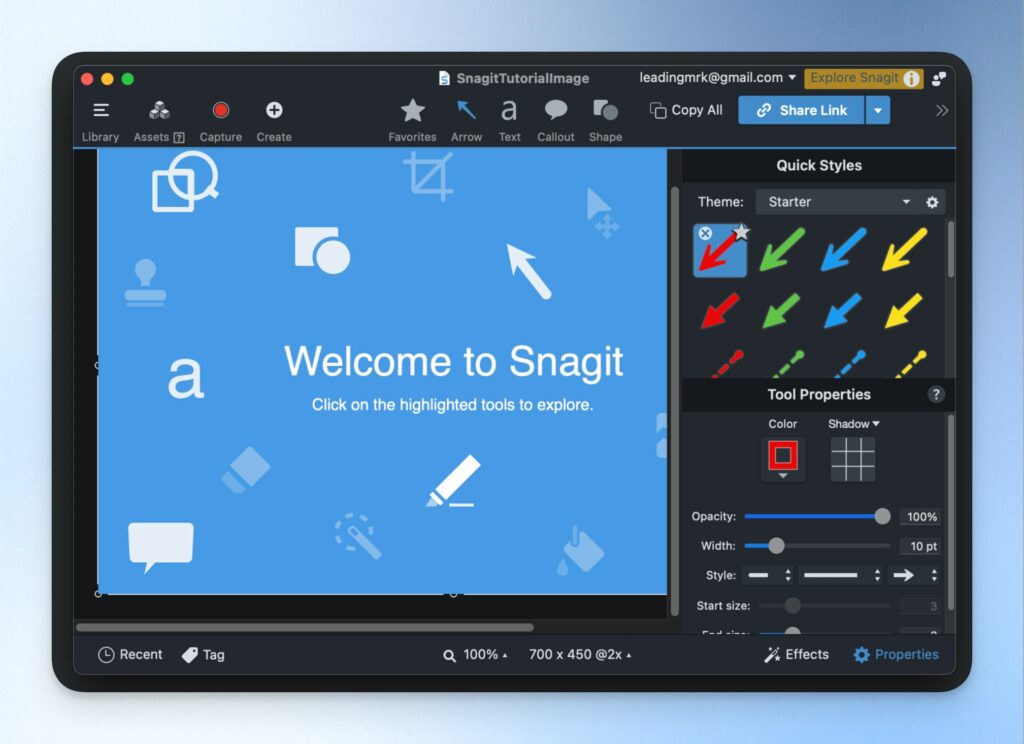Click the Explore Snagit button

pos(863,78)
